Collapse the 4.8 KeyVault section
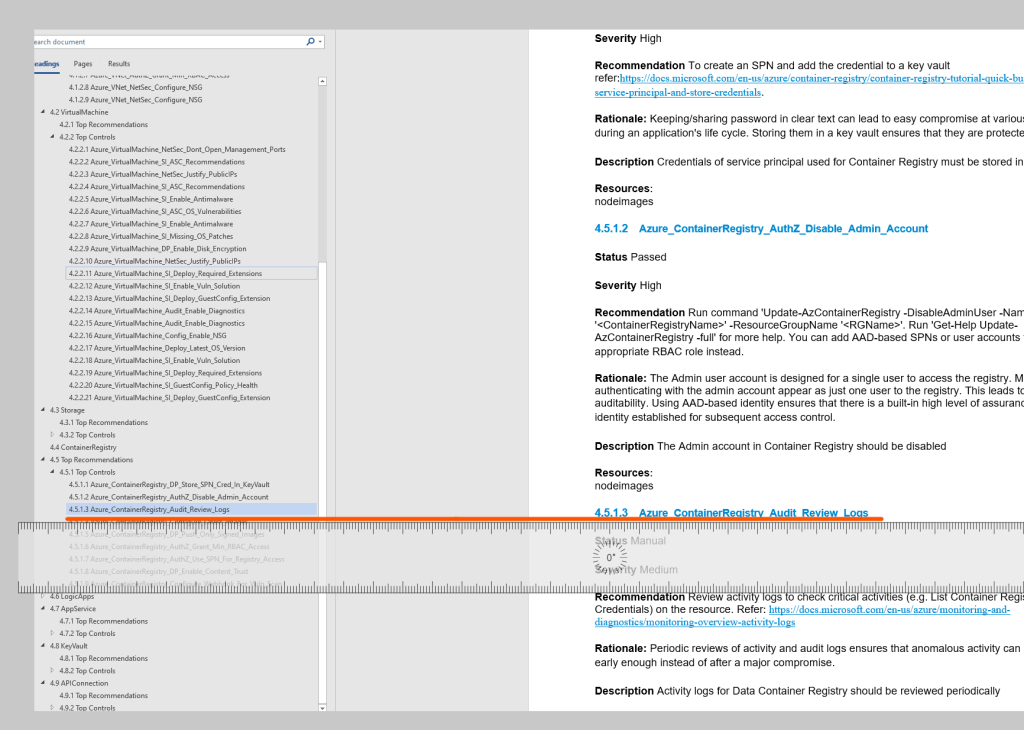 [43, 646]
